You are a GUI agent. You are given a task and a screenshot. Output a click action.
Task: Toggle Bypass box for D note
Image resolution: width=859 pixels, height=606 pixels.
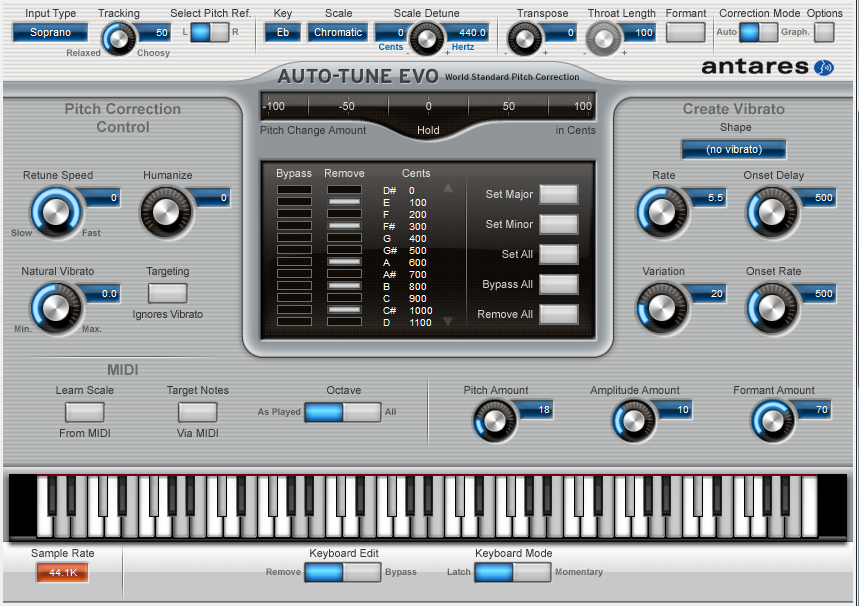point(294,322)
